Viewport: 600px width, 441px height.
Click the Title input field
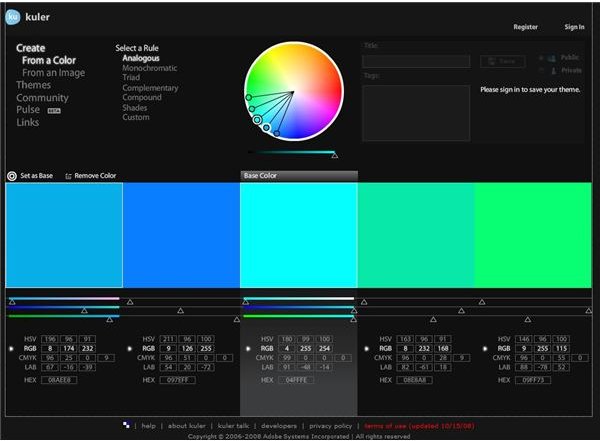416,61
